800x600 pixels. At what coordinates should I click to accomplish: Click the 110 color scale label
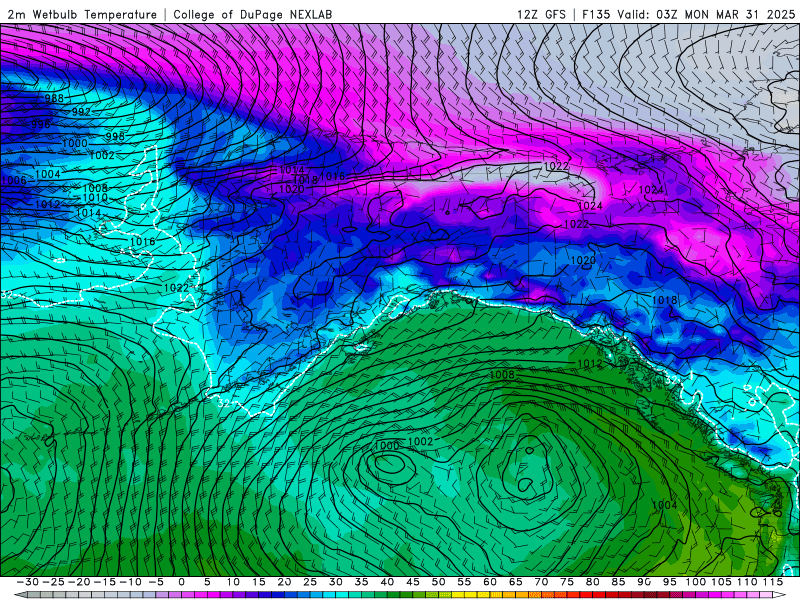pyautogui.click(x=747, y=582)
